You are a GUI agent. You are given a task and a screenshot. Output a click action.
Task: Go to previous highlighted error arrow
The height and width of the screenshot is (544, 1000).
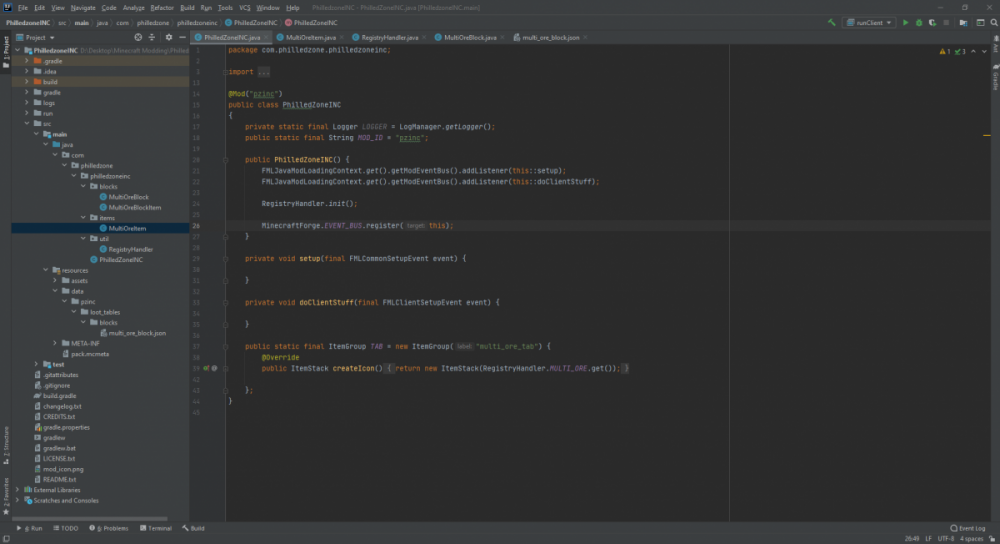click(973, 51)
